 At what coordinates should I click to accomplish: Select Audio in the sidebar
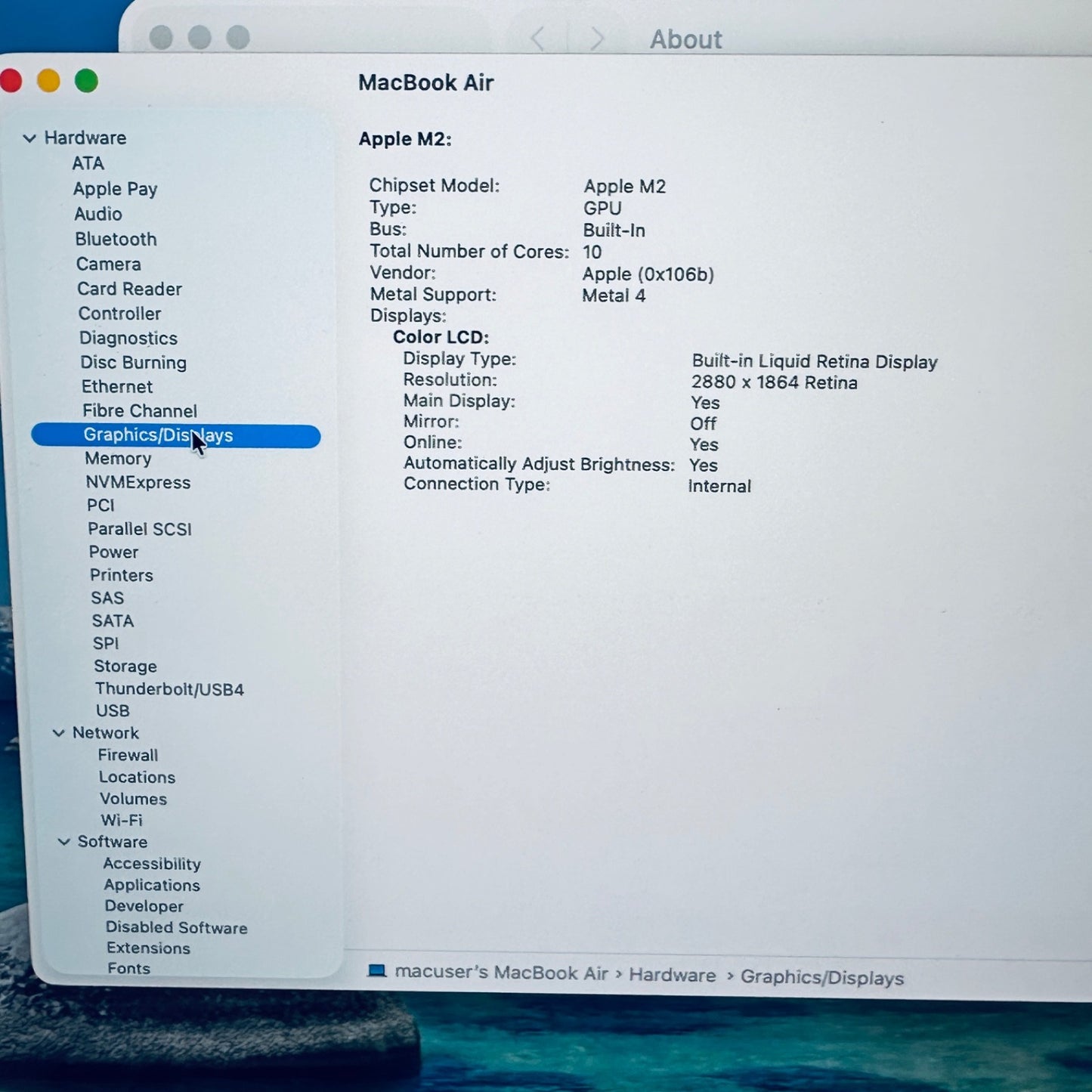(98, 214)
